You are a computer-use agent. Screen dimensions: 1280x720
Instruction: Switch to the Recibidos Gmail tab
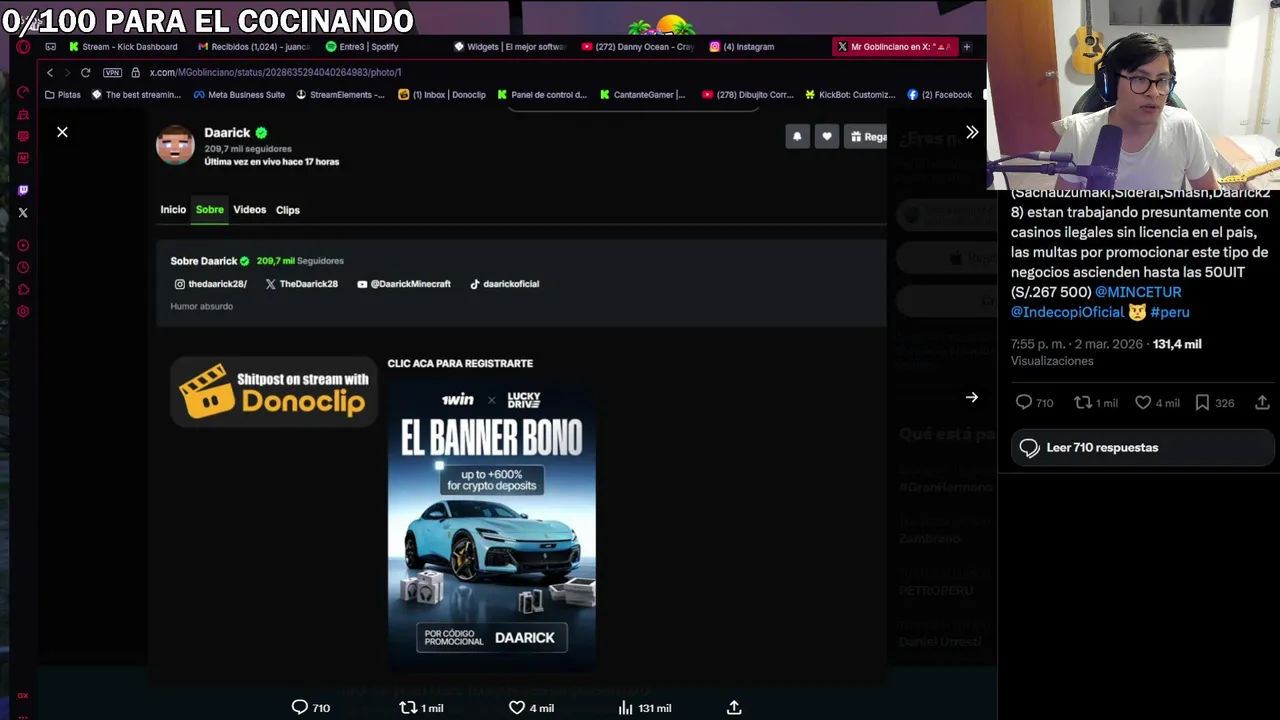254,46
